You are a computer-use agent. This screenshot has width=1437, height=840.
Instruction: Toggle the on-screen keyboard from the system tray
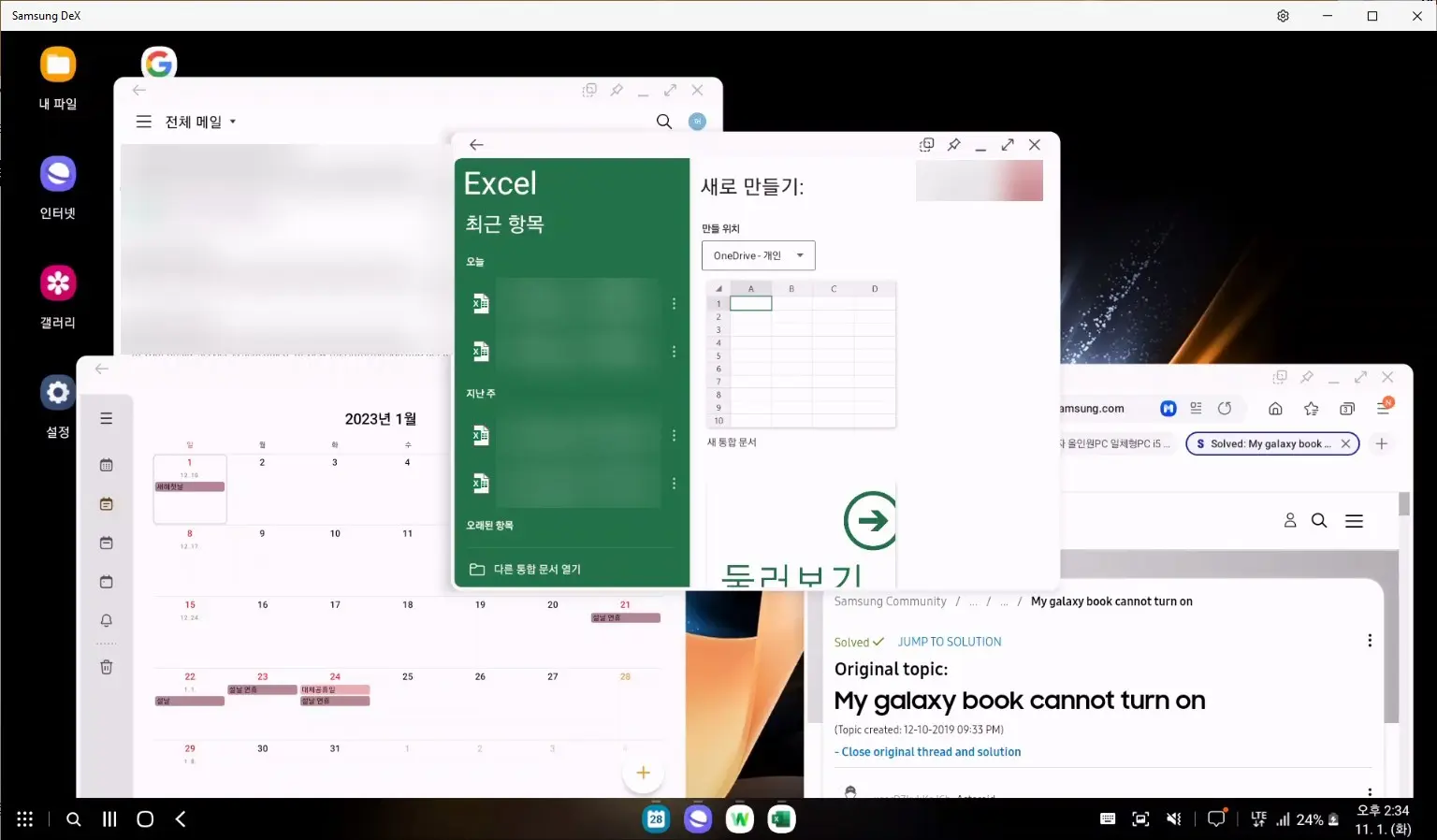click(1108, 818)
